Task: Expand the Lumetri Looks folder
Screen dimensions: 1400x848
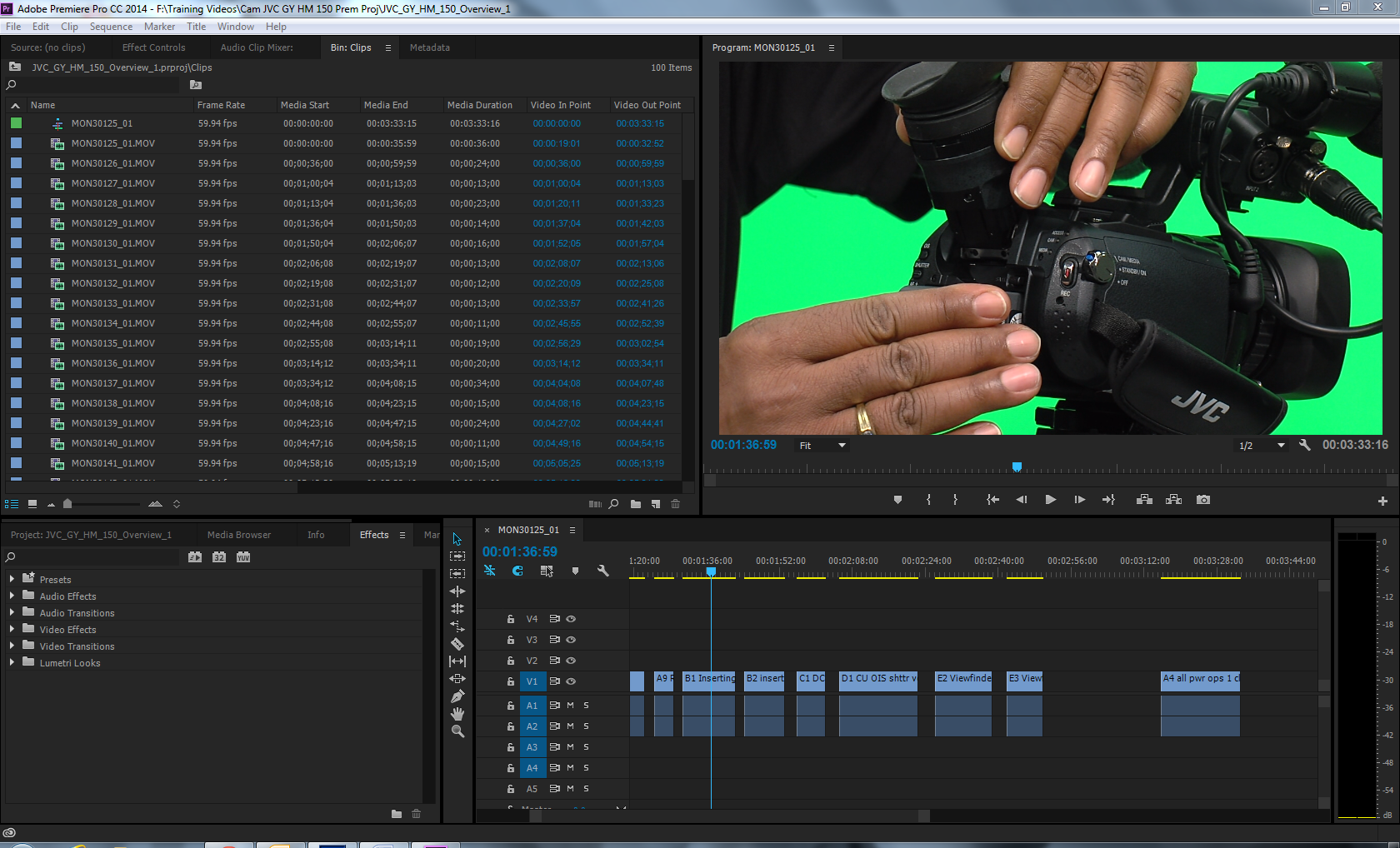Action: point(12,662)
